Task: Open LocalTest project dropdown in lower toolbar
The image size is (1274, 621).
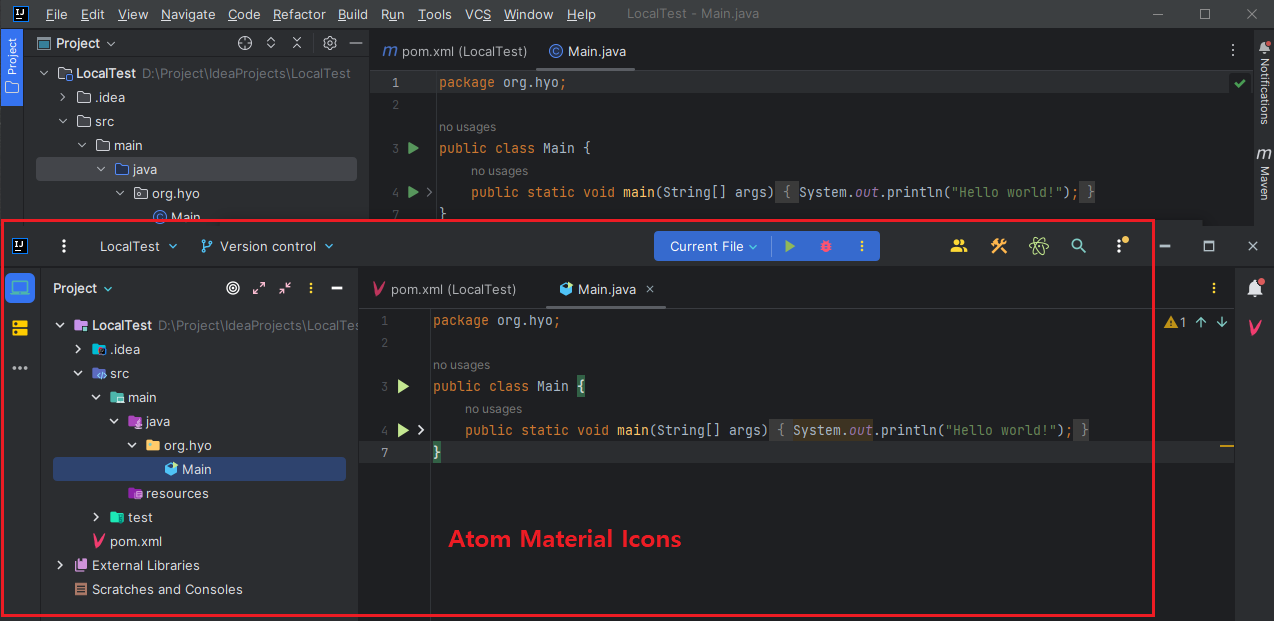Action: [x=138, y=246]
